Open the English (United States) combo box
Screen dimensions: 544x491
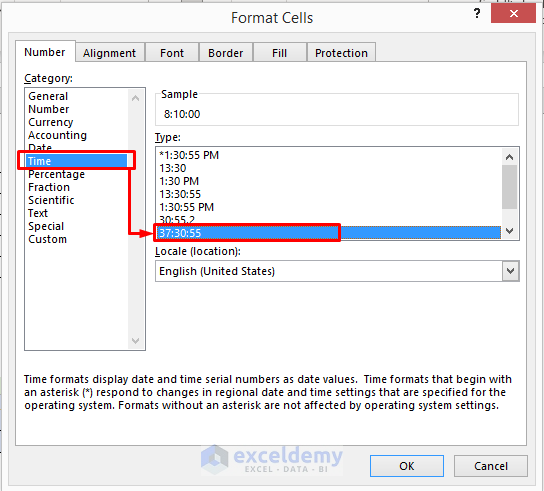pos(337,271)
